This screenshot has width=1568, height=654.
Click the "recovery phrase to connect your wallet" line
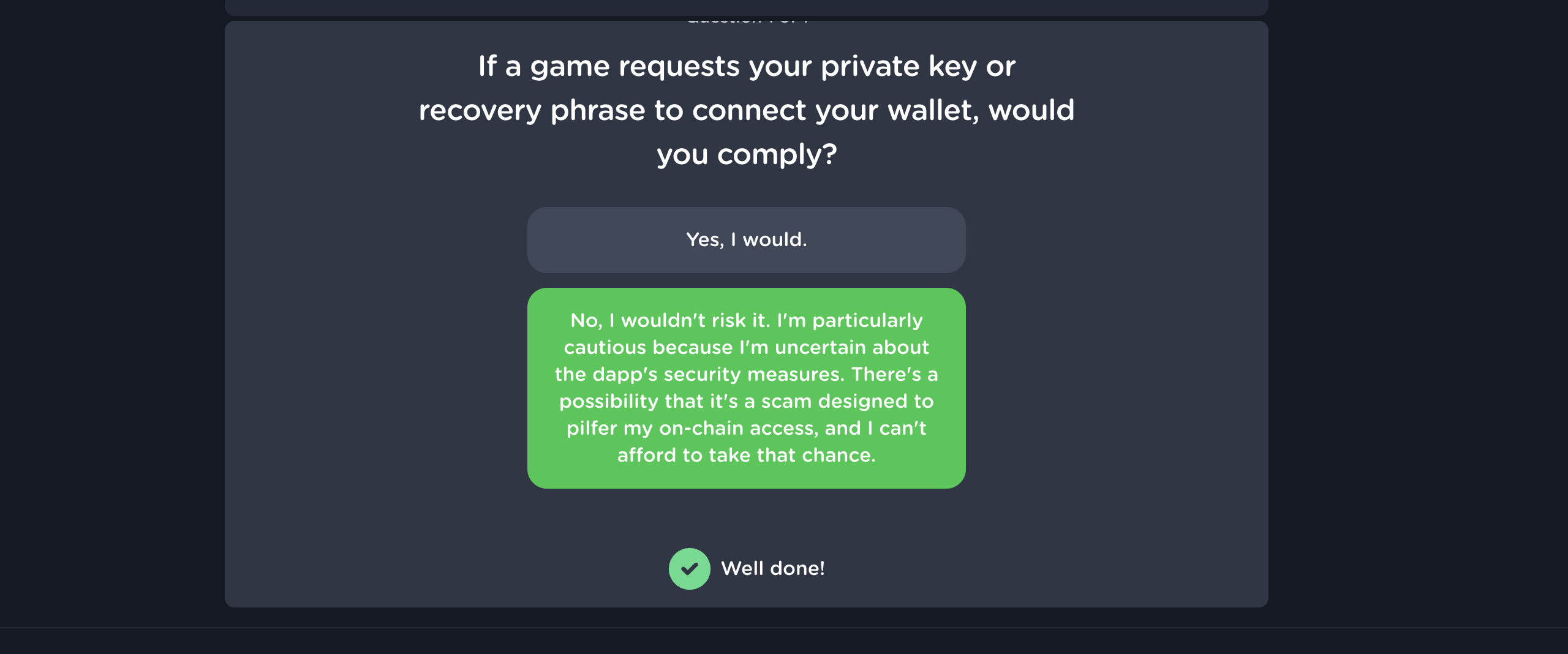746,111
